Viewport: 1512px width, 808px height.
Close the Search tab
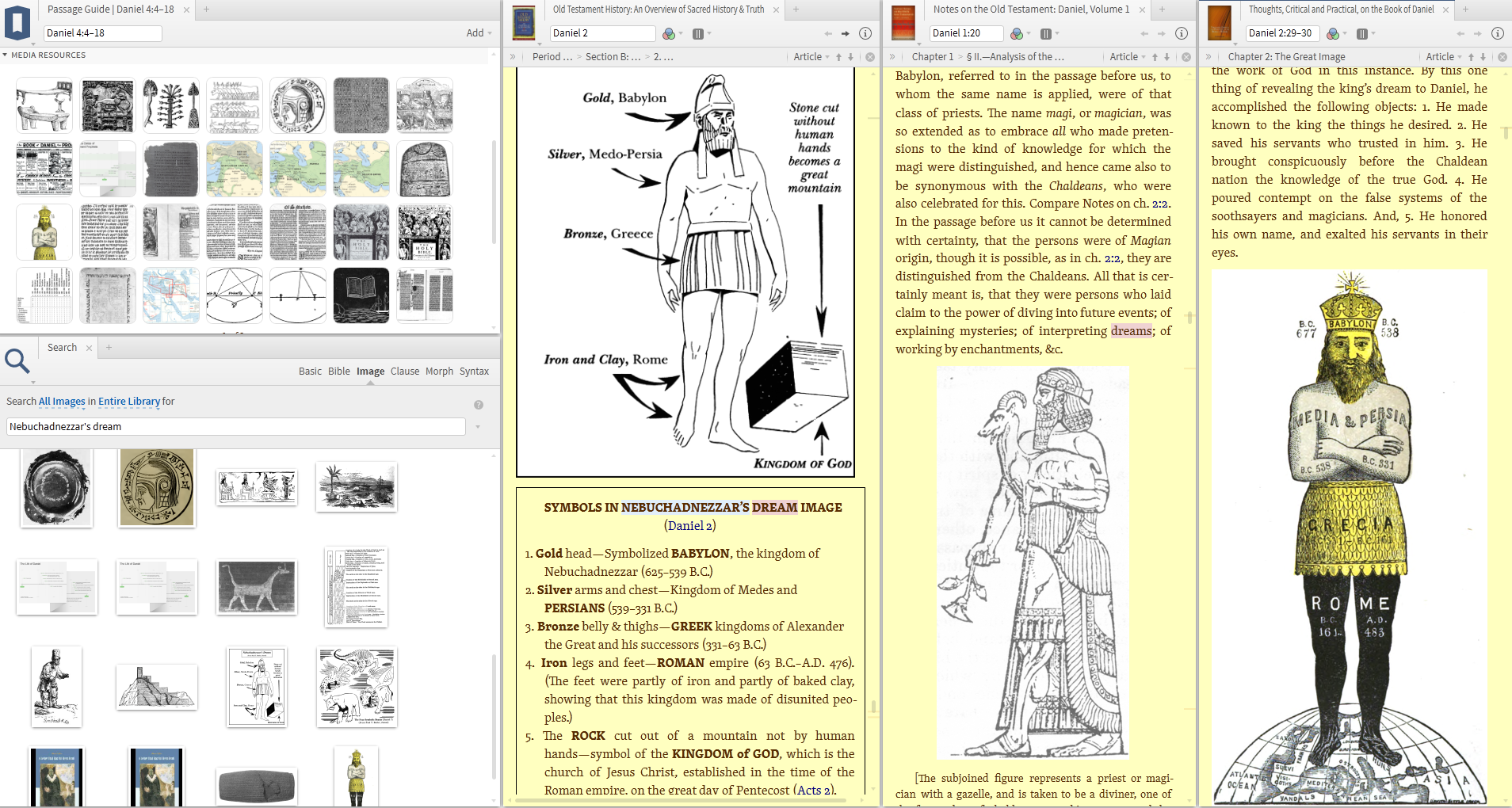[x=89, y=348]
